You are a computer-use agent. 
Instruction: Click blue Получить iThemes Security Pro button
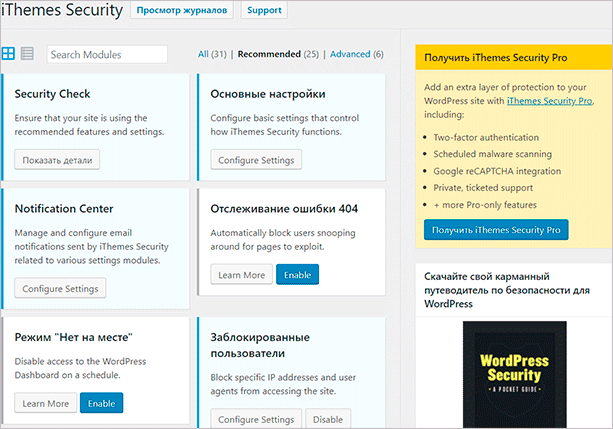pos(496,230)
